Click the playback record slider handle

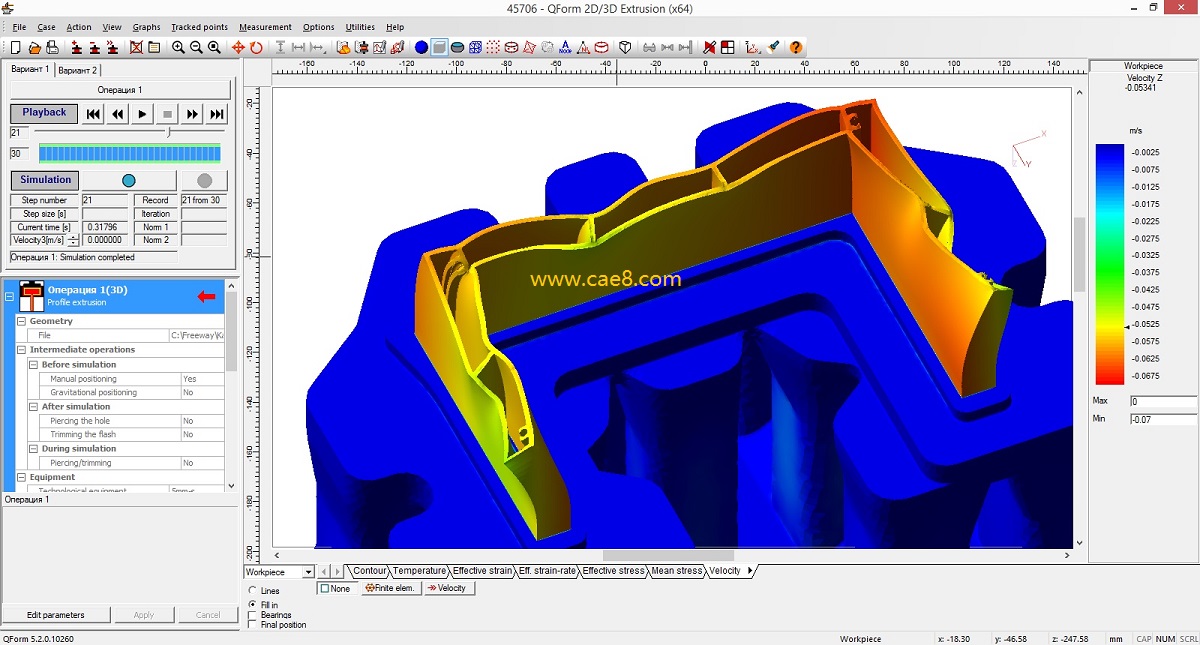click(x=169, y=132)
